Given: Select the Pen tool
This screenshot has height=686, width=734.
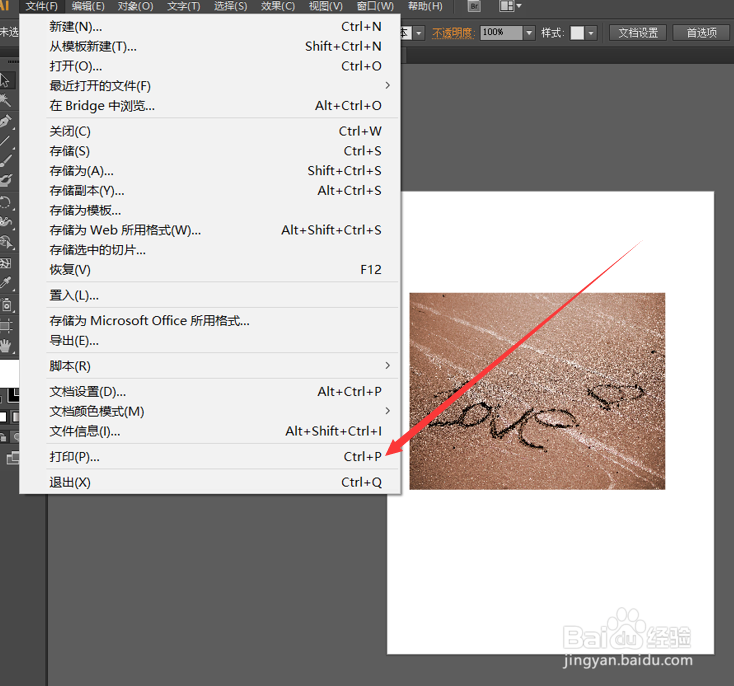Looking at the screenshot, I should point(6,121).
